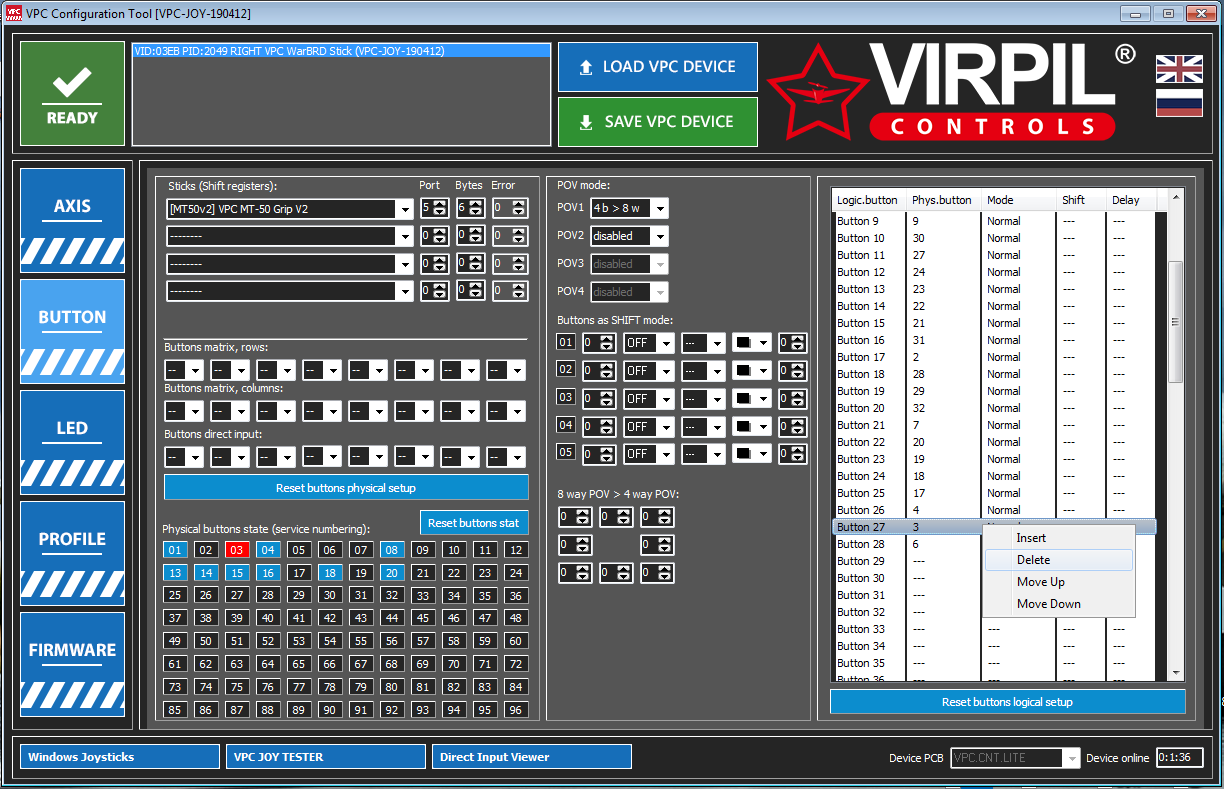Switch language with the UK flag icon
This screenshot has width=1224, height=789.
(x=1179, y=69)
